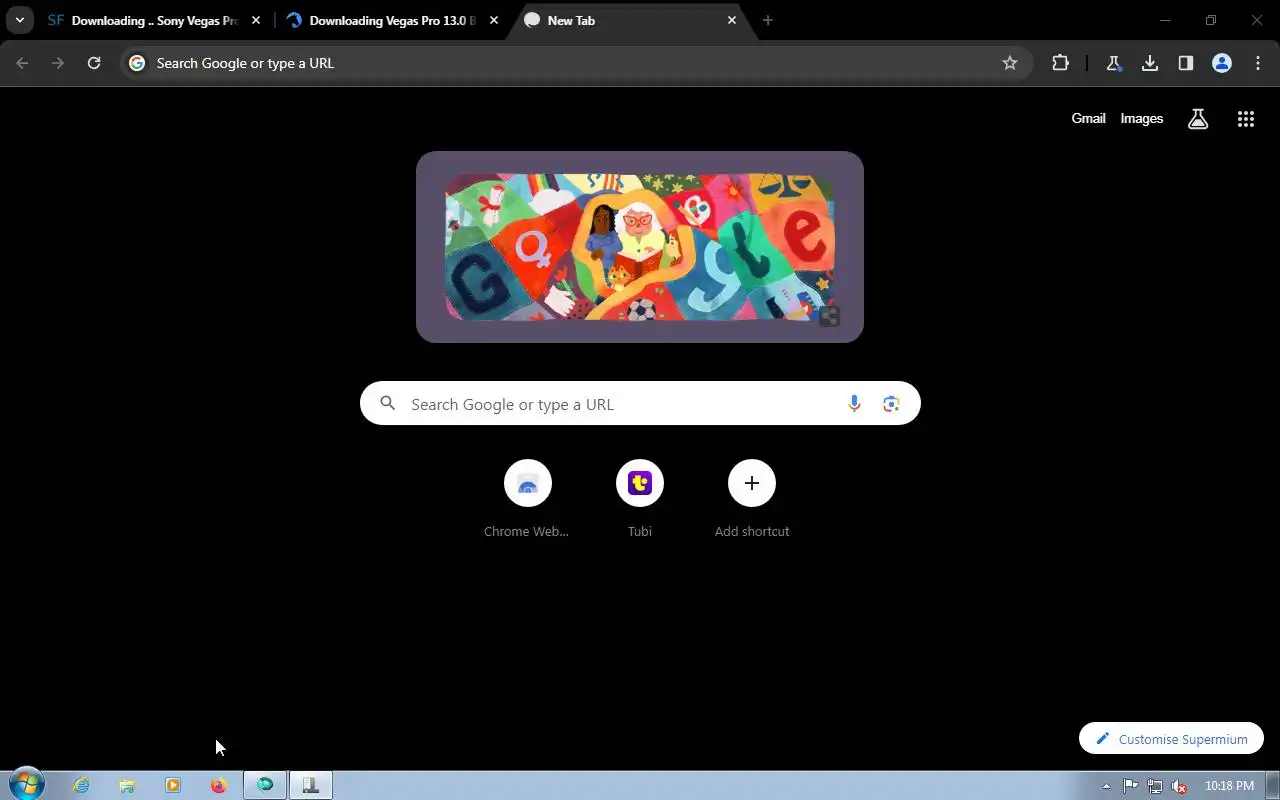Open the three-dot browser menu
Screen dimensions: 1280x800
point(1258,63)
